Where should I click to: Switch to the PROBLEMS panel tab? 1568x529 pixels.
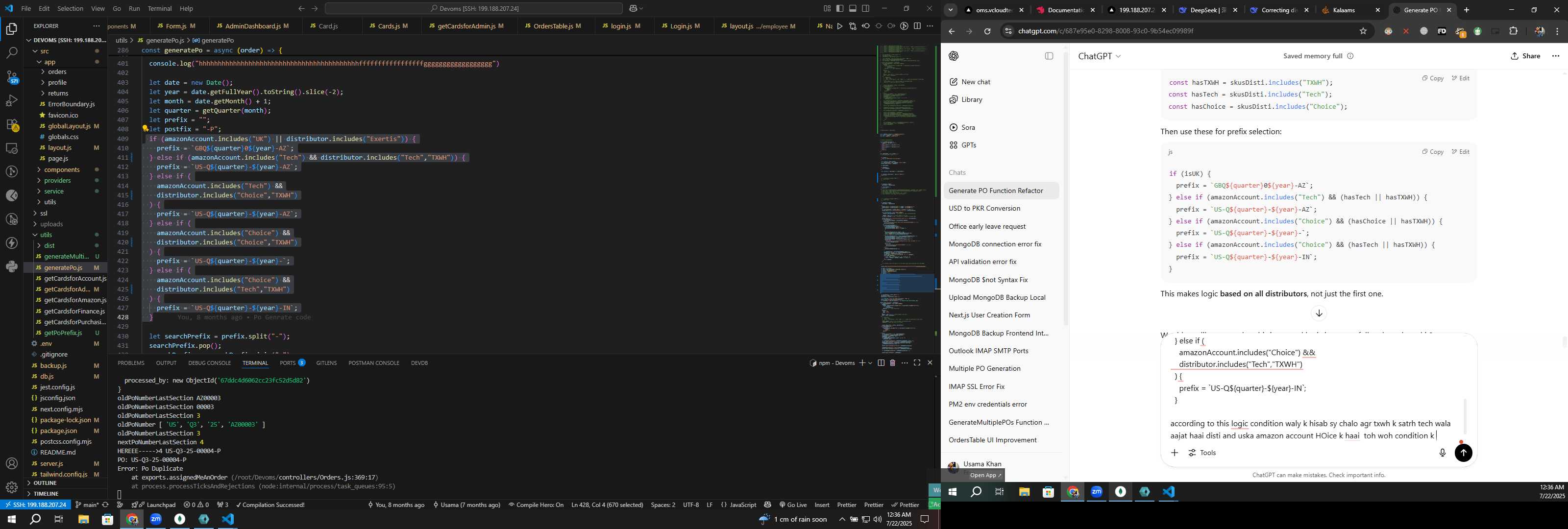(131, 363)
